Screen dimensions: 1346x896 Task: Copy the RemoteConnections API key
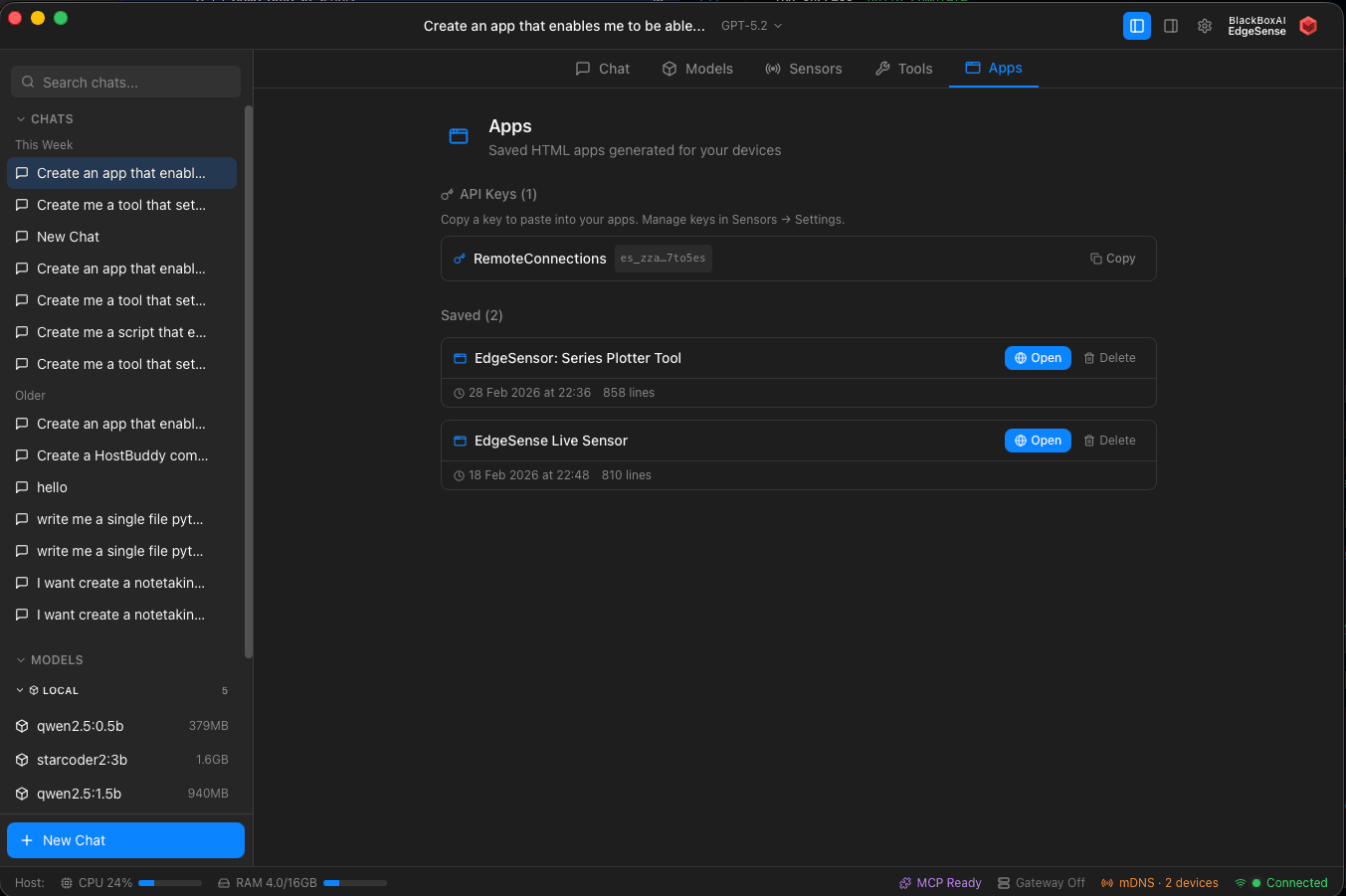1112,259
